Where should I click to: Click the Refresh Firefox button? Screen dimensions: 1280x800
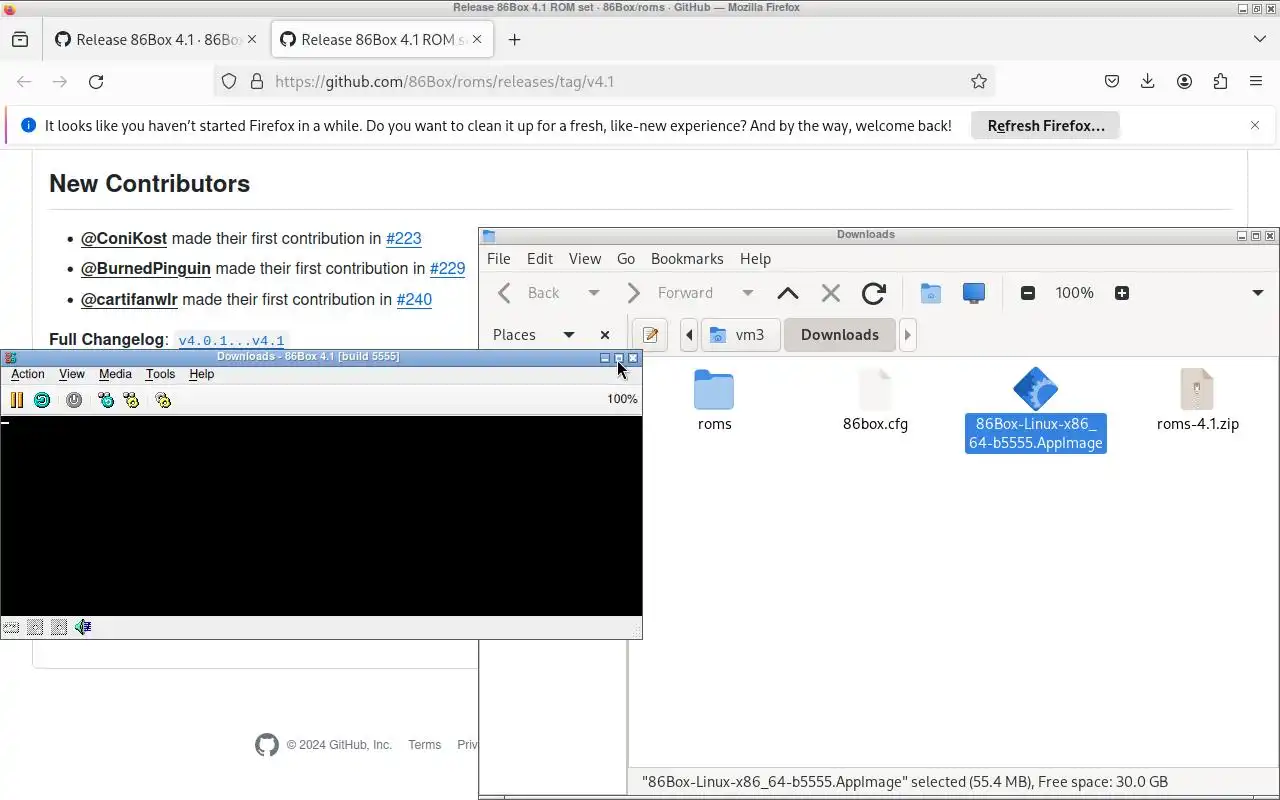pyautogui.click(x=1046, y=126)
